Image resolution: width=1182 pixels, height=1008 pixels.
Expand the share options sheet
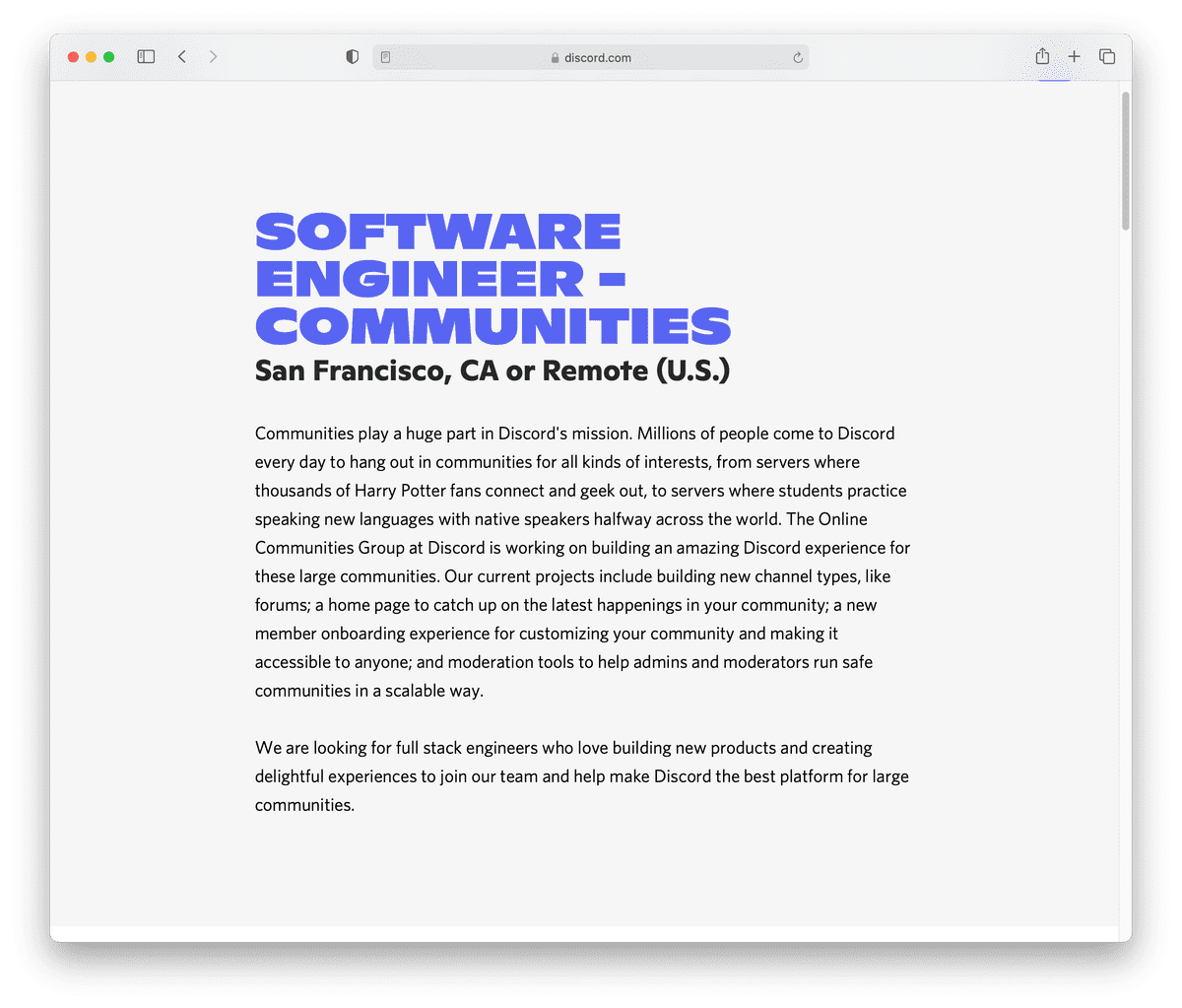coord(1041,57)
